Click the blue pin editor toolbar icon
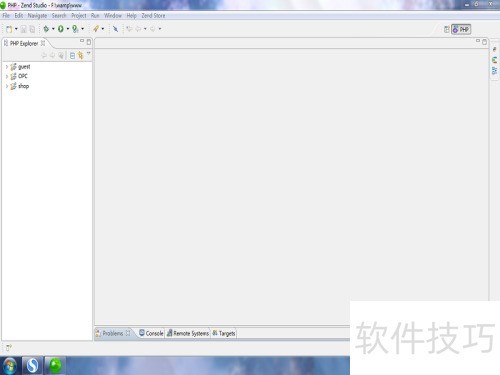The image size is (500, 375). click(115, 29)
